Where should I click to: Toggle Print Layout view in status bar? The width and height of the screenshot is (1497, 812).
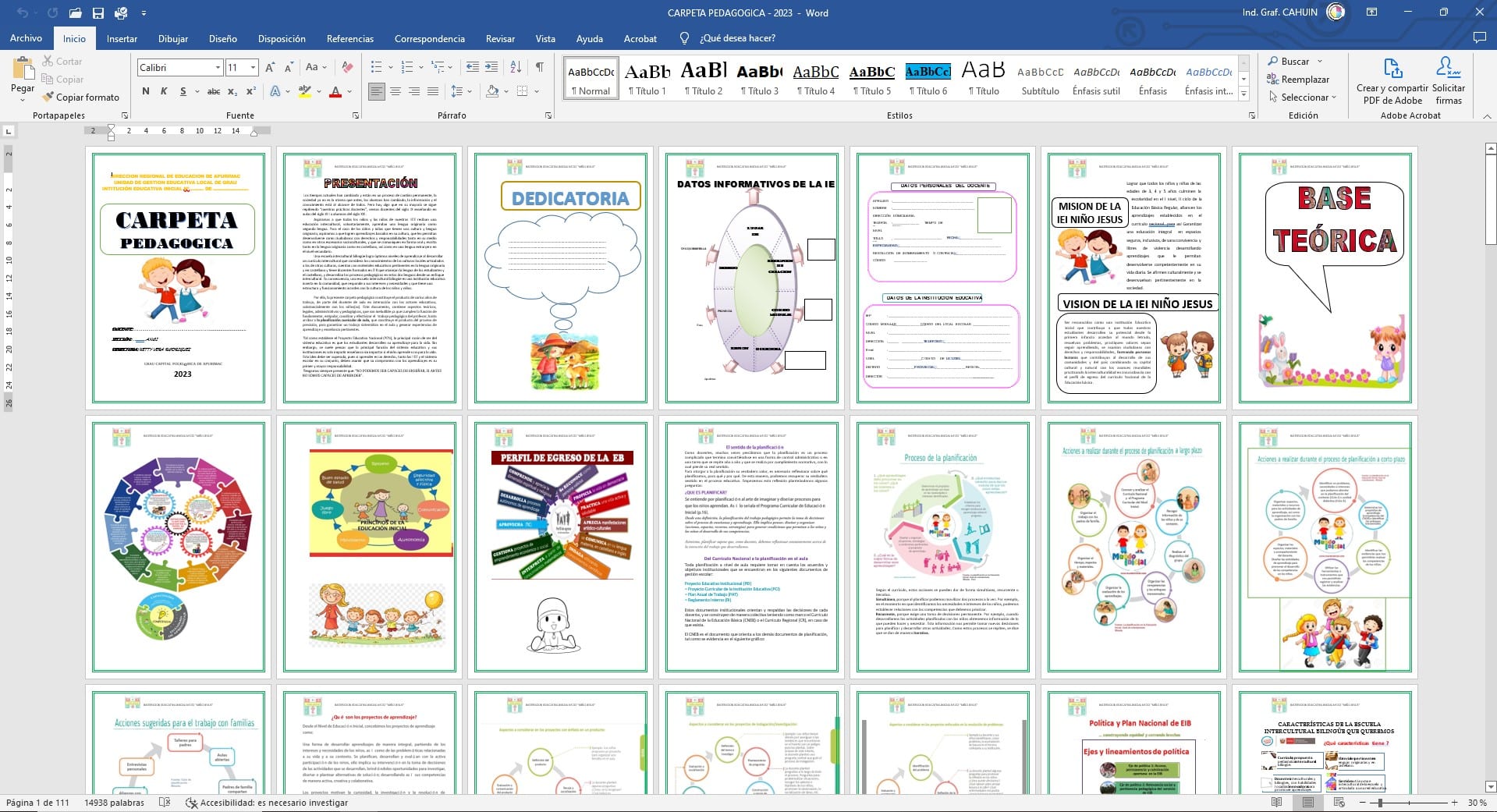[1308, 803]
